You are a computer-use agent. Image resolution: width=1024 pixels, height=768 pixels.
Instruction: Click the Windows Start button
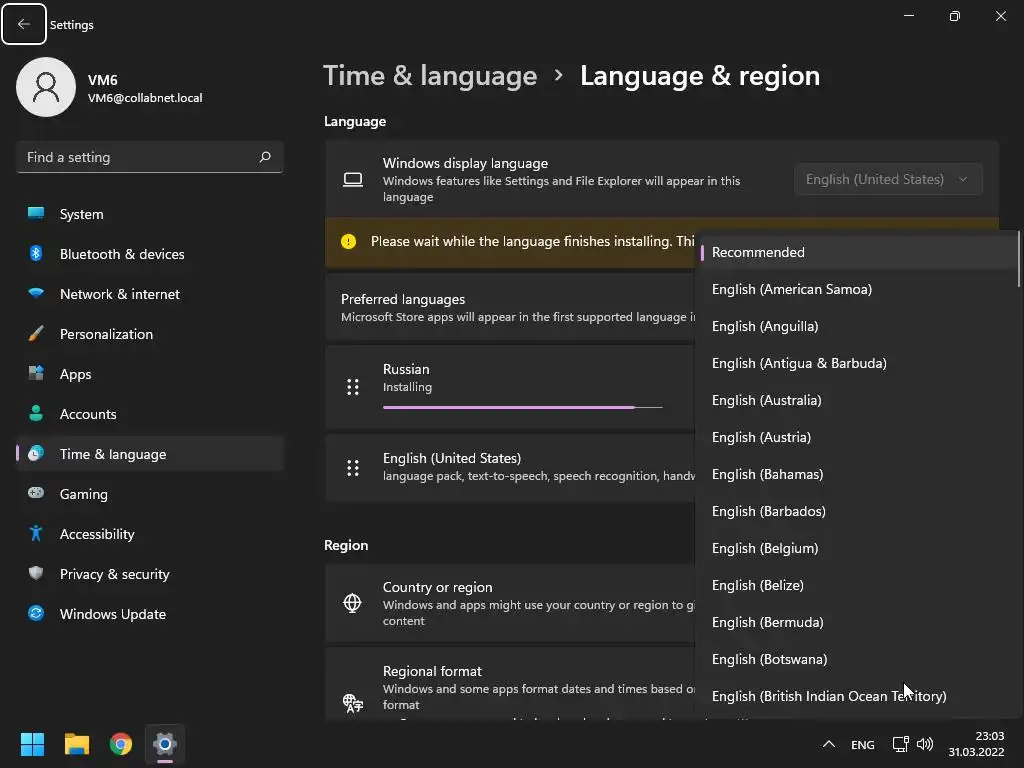pos(33,744)
